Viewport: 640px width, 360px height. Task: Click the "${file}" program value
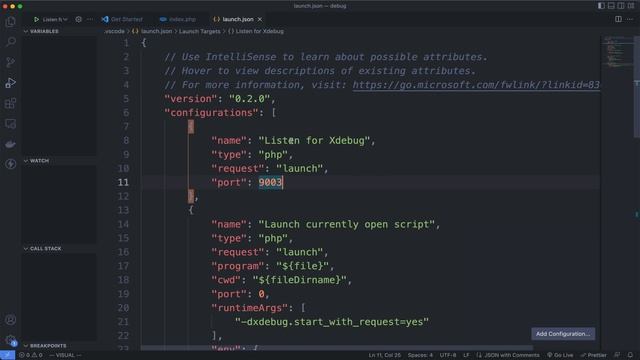302,266
